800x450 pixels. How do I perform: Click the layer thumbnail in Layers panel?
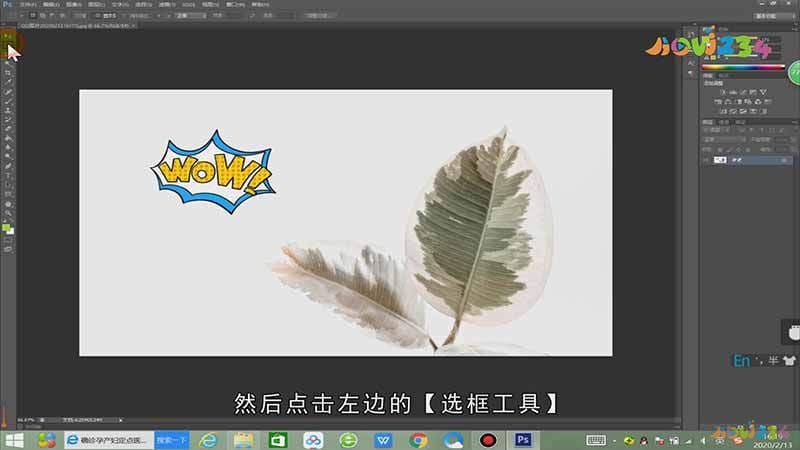point(720,160)
